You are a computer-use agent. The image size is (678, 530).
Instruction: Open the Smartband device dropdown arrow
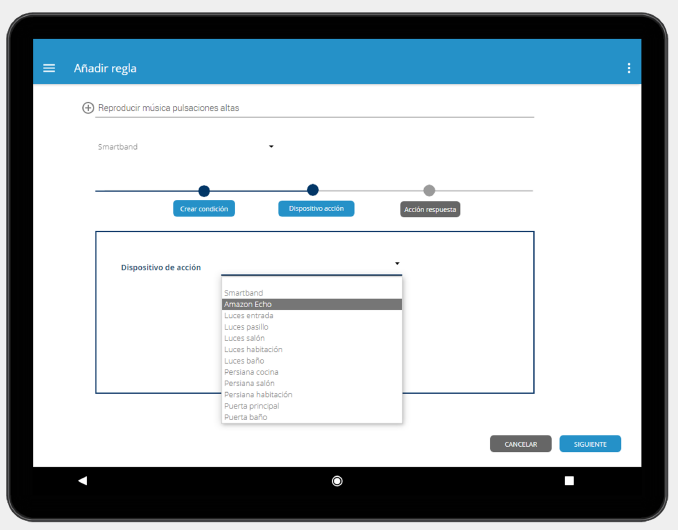click(x=271, y=147)
